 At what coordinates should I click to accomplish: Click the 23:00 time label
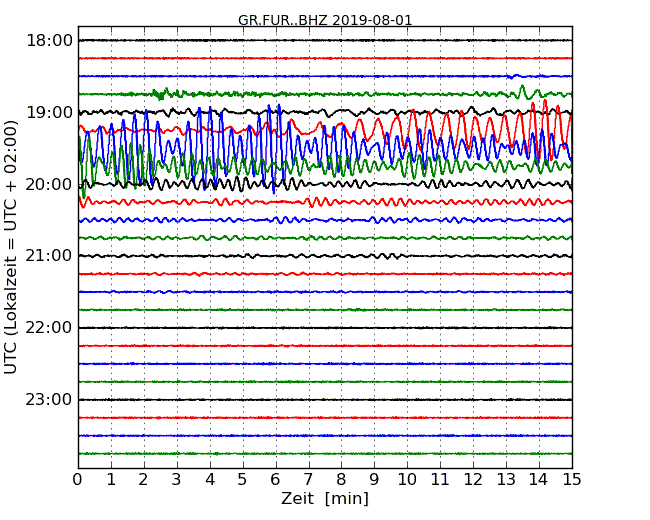49,400
